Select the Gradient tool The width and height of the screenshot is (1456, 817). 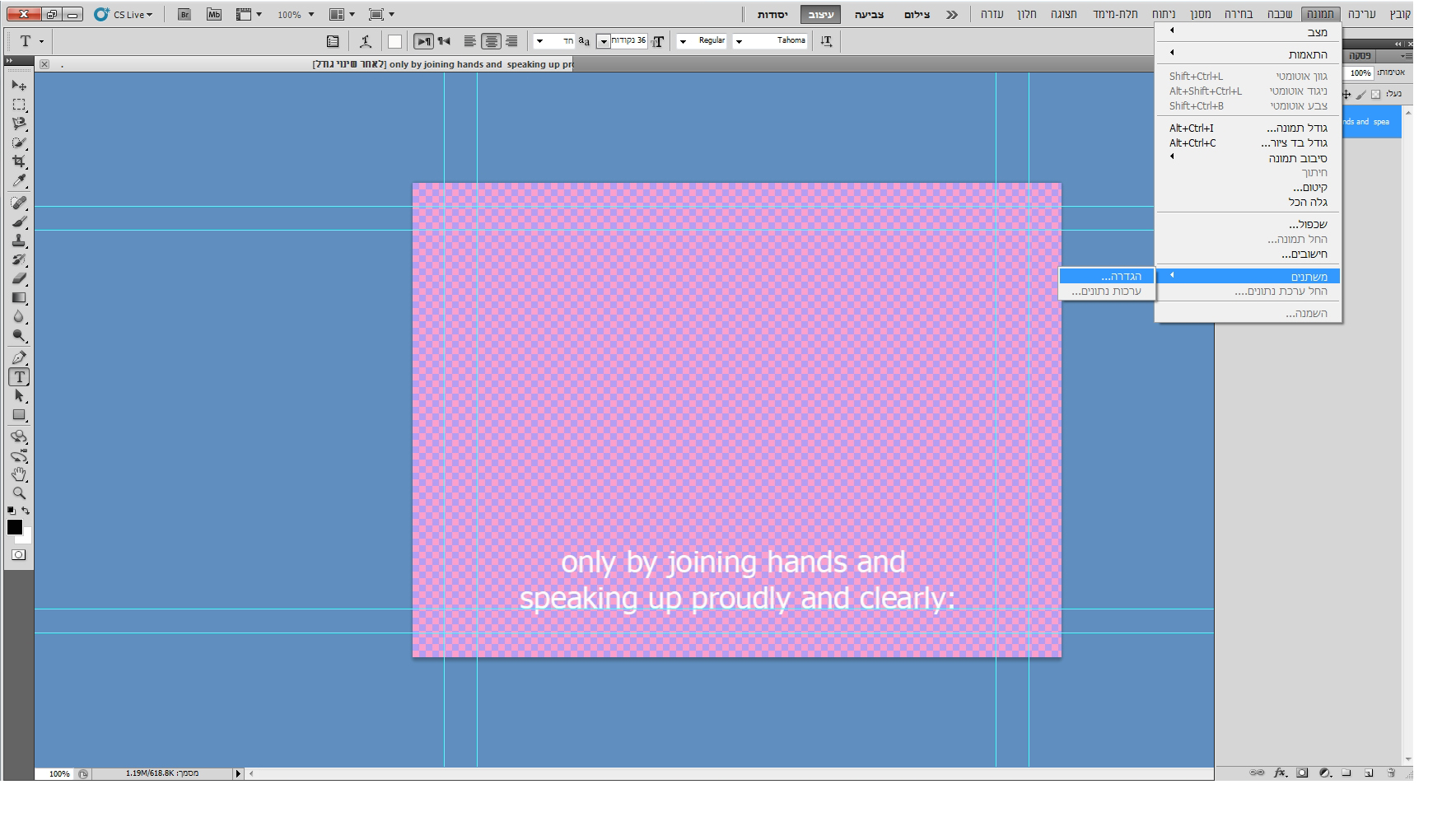pyautogui.click(x=19, y=297)
